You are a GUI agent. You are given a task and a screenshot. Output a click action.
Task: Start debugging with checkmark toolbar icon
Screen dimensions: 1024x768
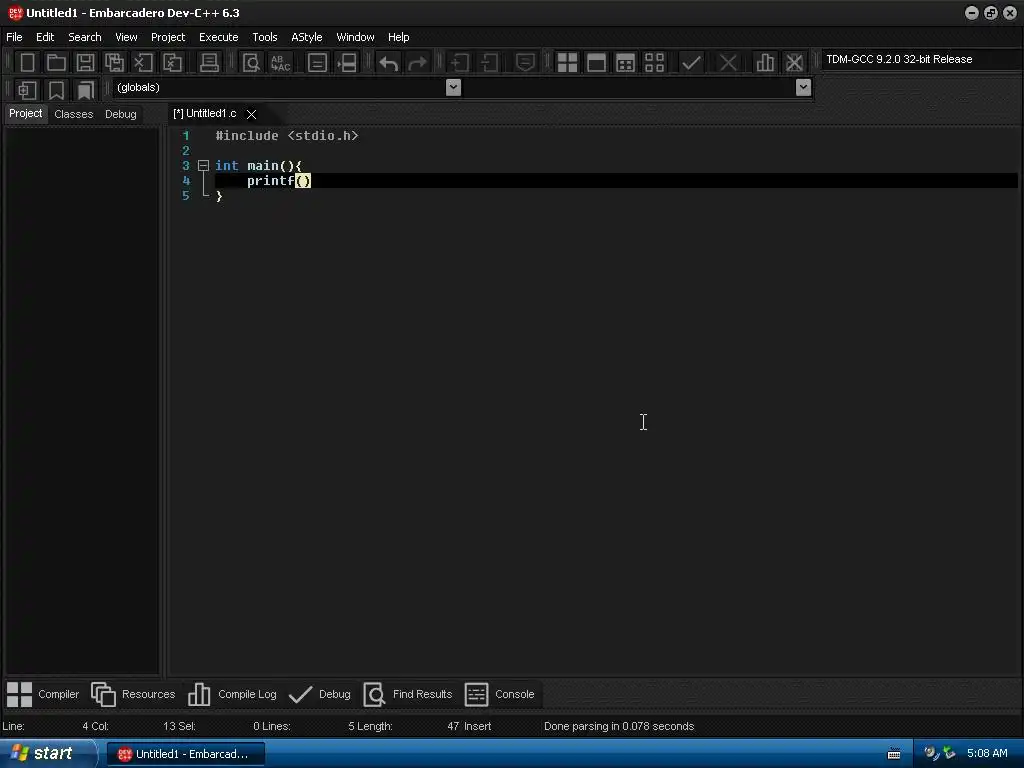691,63
